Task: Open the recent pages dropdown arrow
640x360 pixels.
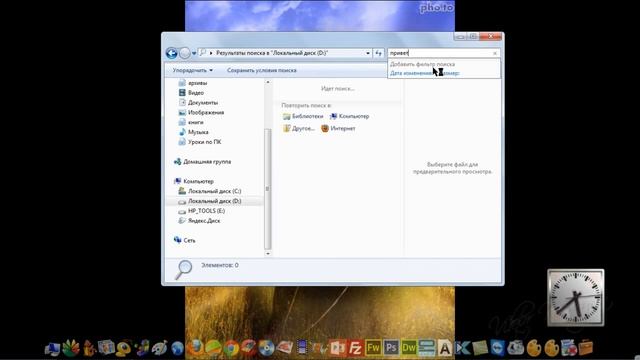Action: 194,53
